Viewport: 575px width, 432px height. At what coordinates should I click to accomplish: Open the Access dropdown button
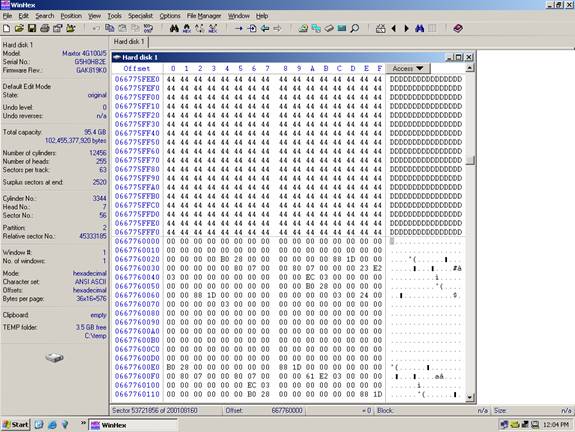[x=407, y=69]
